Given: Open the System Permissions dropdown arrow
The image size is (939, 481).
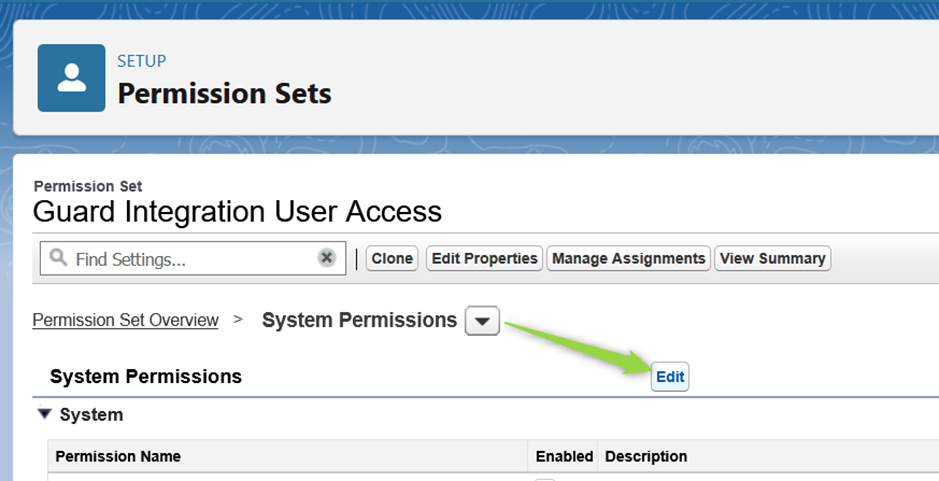Looking at the screenshot, I should tap(482, 321).
